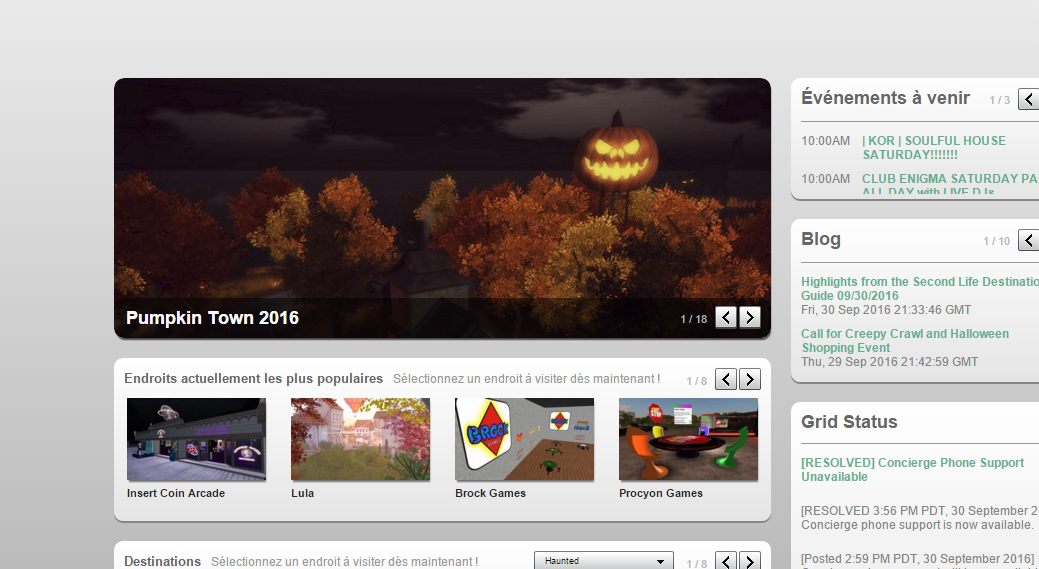This screenshot has height=569, width=1039.
Task: Open the RESOLVED Concierge Phone Support status
Action: [x=912, y=470]
